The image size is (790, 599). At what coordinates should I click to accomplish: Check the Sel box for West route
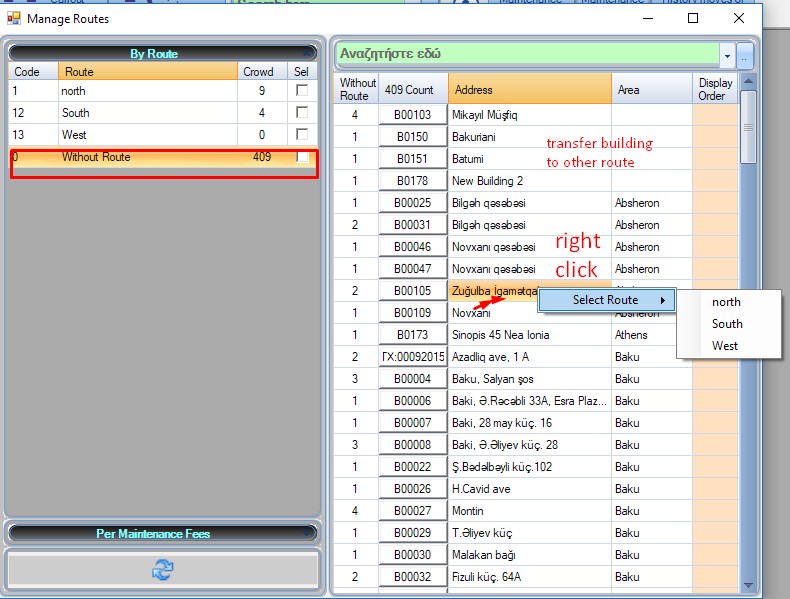[x=302, y=135]
